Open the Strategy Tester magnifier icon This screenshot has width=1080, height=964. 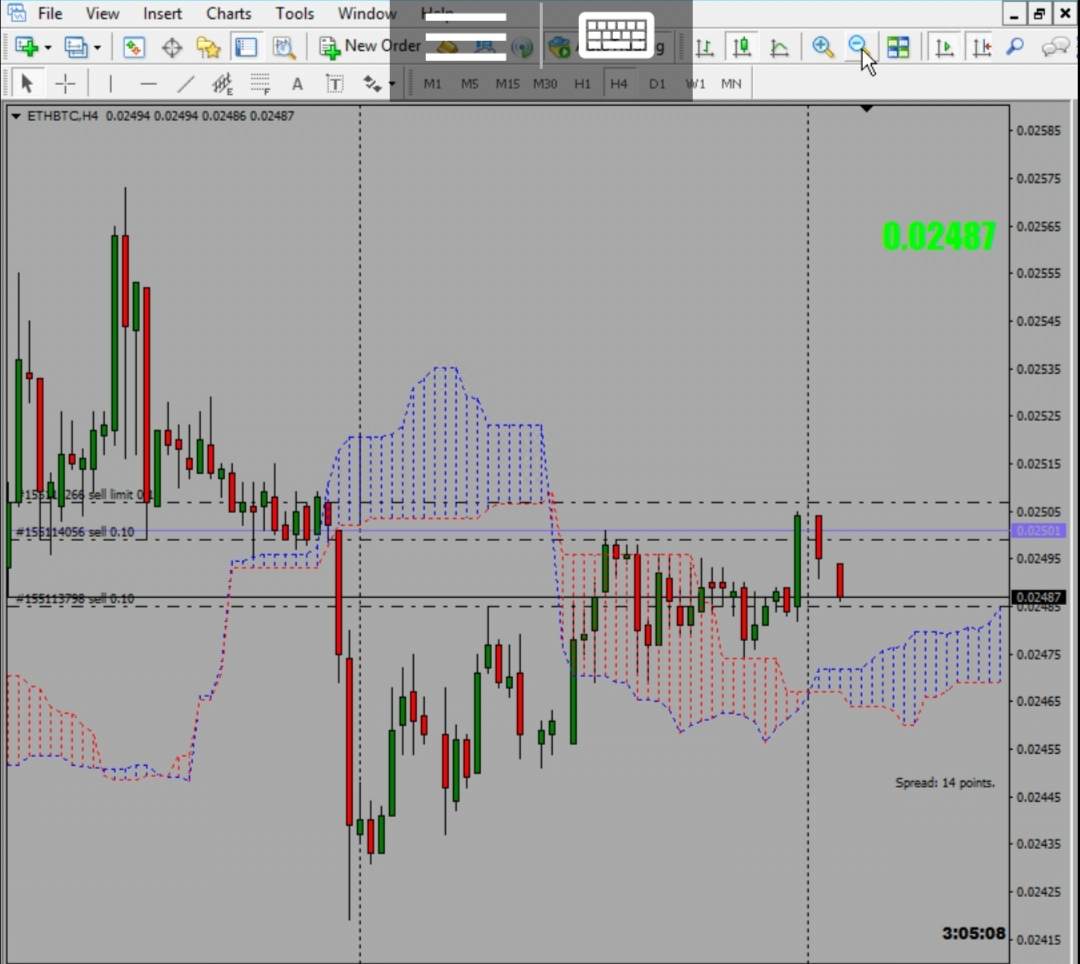(284, 47)
